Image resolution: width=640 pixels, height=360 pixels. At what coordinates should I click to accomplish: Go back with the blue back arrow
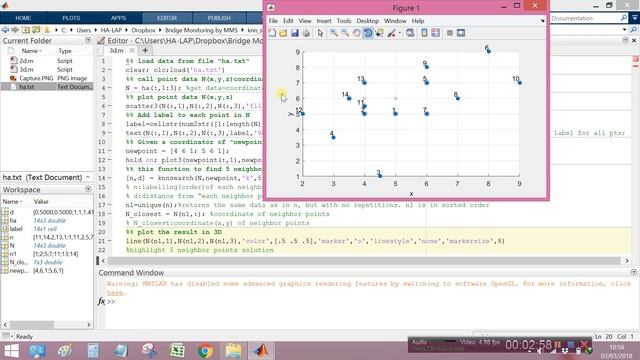pyautogui.click(x=5, y=30)
